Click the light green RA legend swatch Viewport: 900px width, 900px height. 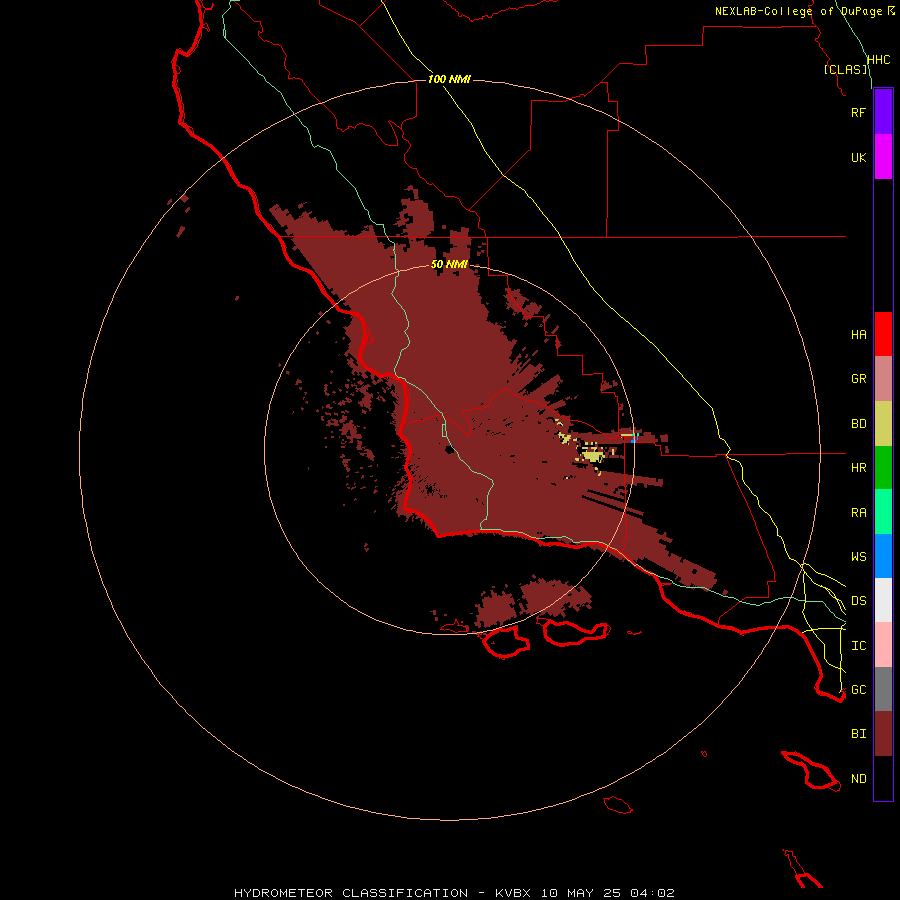[883, 512]
